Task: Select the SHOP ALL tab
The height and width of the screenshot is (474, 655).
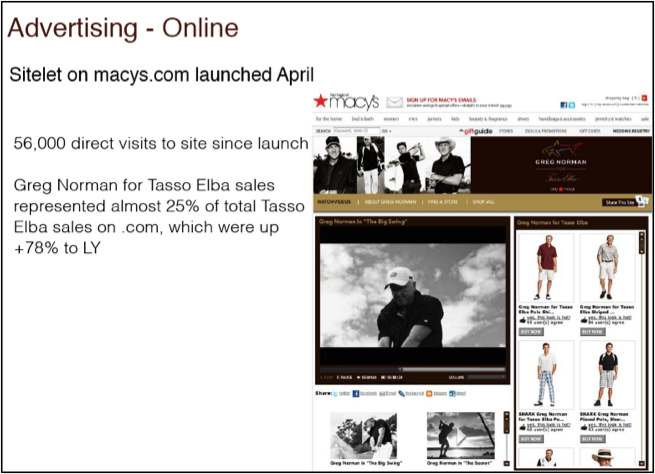Action: point(483,202)
